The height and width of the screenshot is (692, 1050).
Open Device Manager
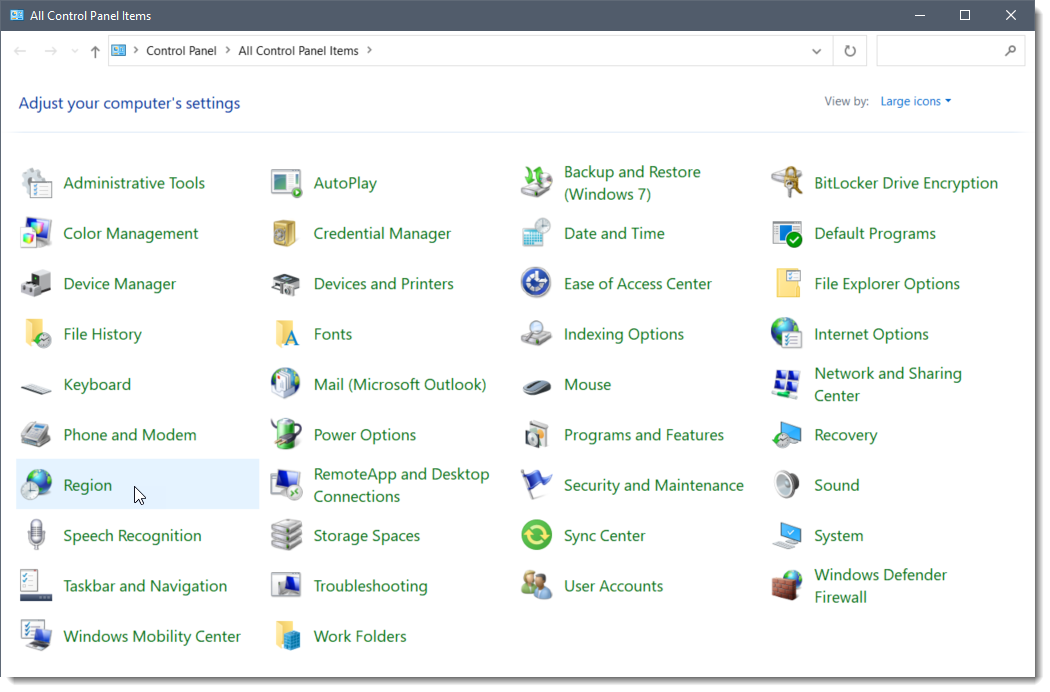pyautogui.click(x=122, y=283)
